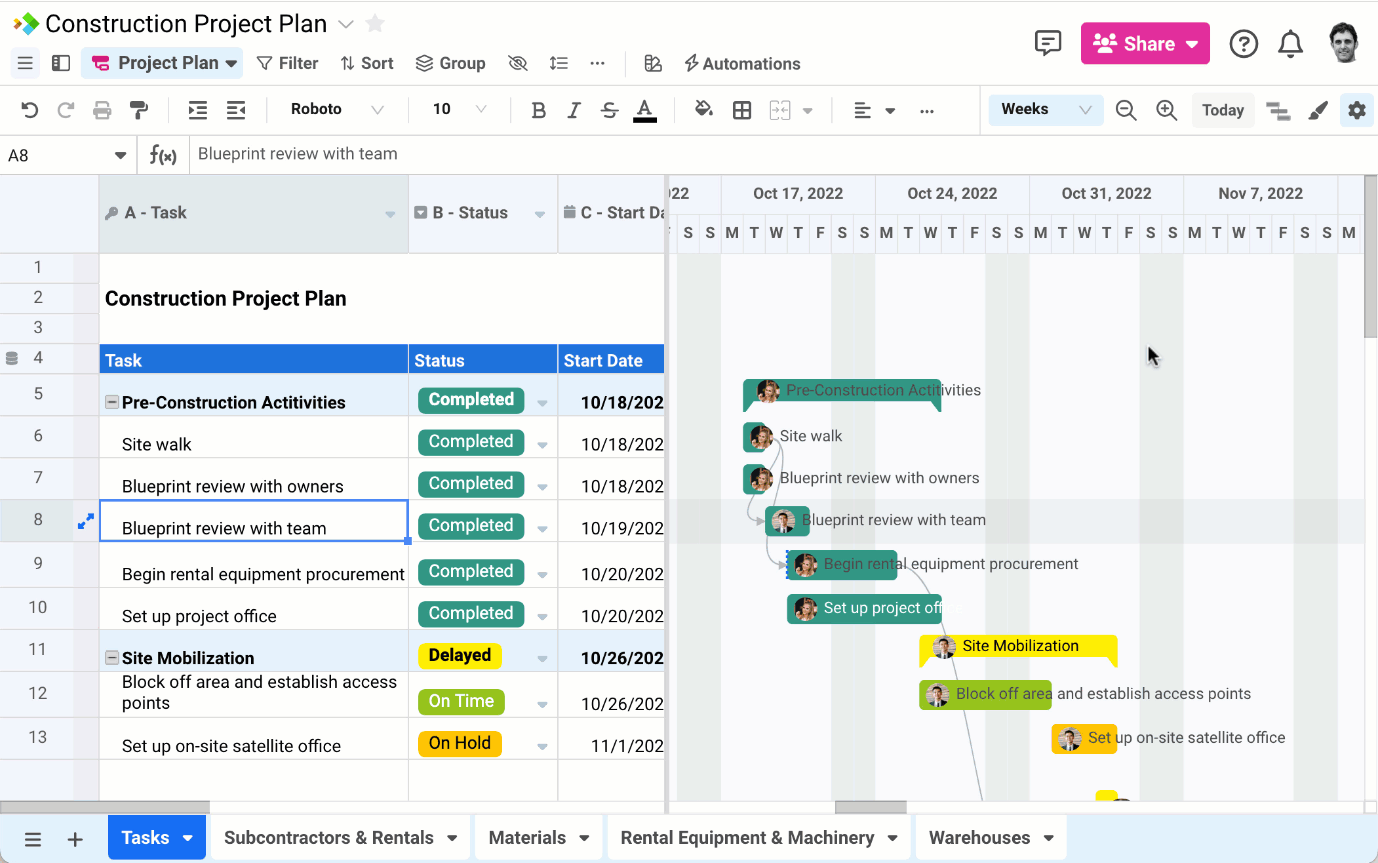Open the Roboto font dropdown
Image resolution: width=1378 pixels, height=863 pixels.
(340, 110)
